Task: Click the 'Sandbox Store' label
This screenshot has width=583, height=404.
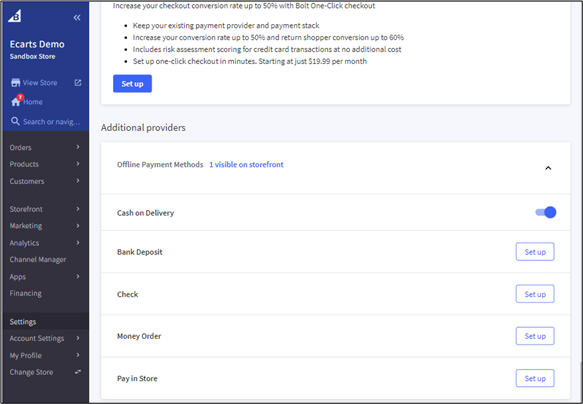Action: (32, 56)
